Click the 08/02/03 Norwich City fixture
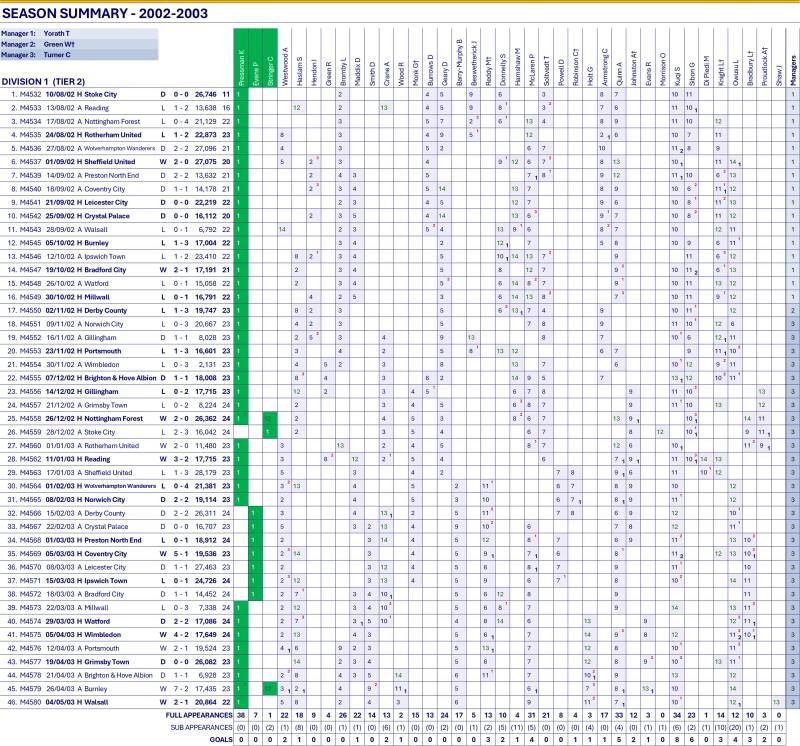 point(117,500)
